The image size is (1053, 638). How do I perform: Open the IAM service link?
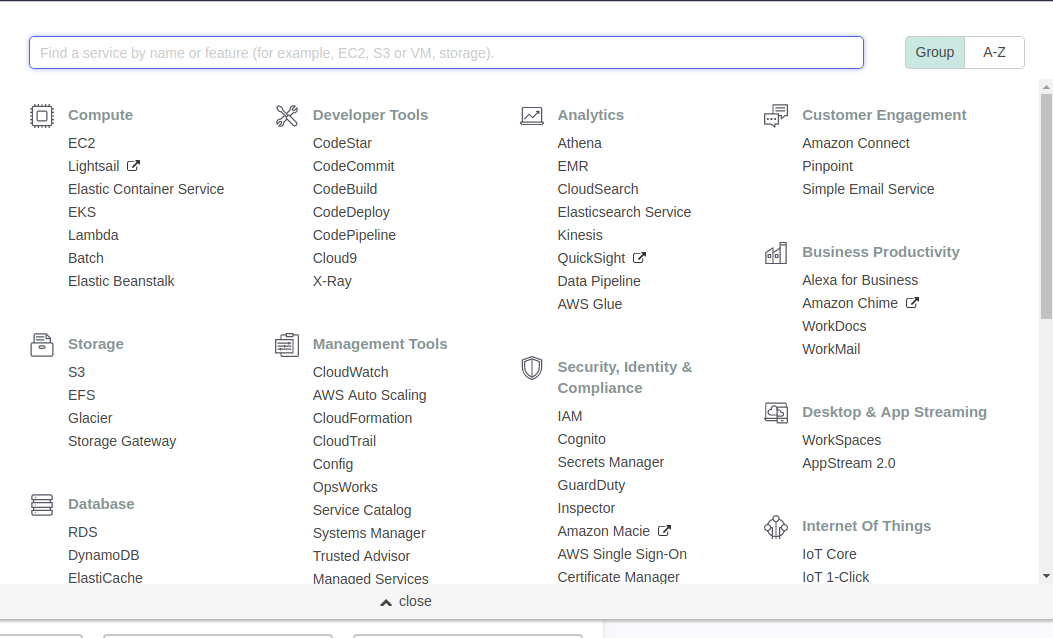(x=570, y=416)
